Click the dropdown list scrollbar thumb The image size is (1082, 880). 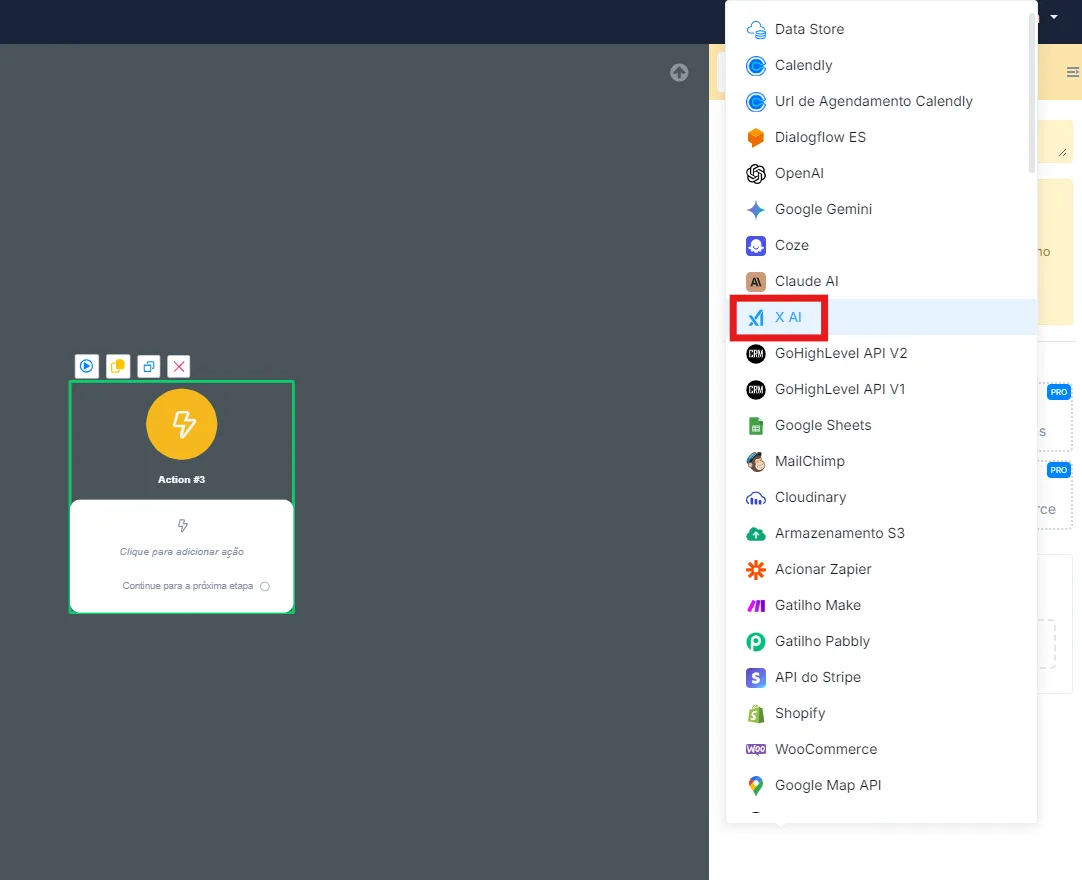(x=1032, y=93)
